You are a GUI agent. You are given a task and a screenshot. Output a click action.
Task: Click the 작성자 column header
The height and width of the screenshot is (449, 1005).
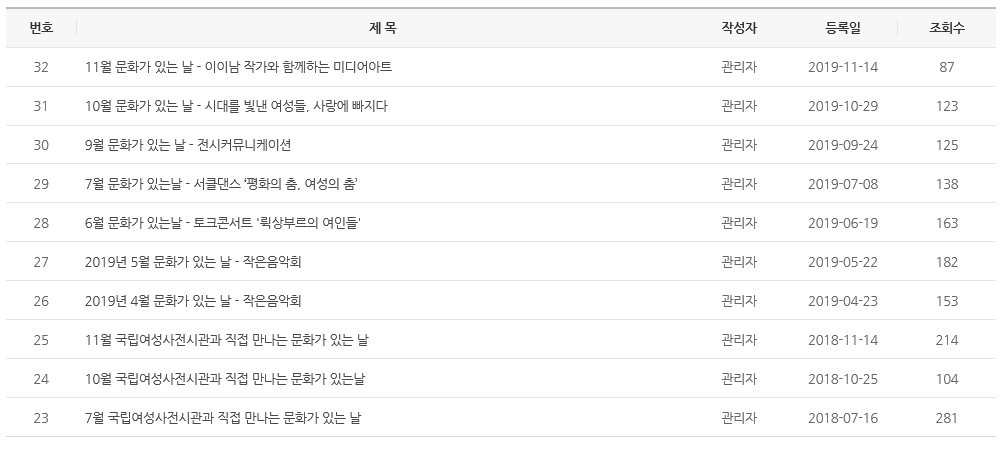(739, 28)
